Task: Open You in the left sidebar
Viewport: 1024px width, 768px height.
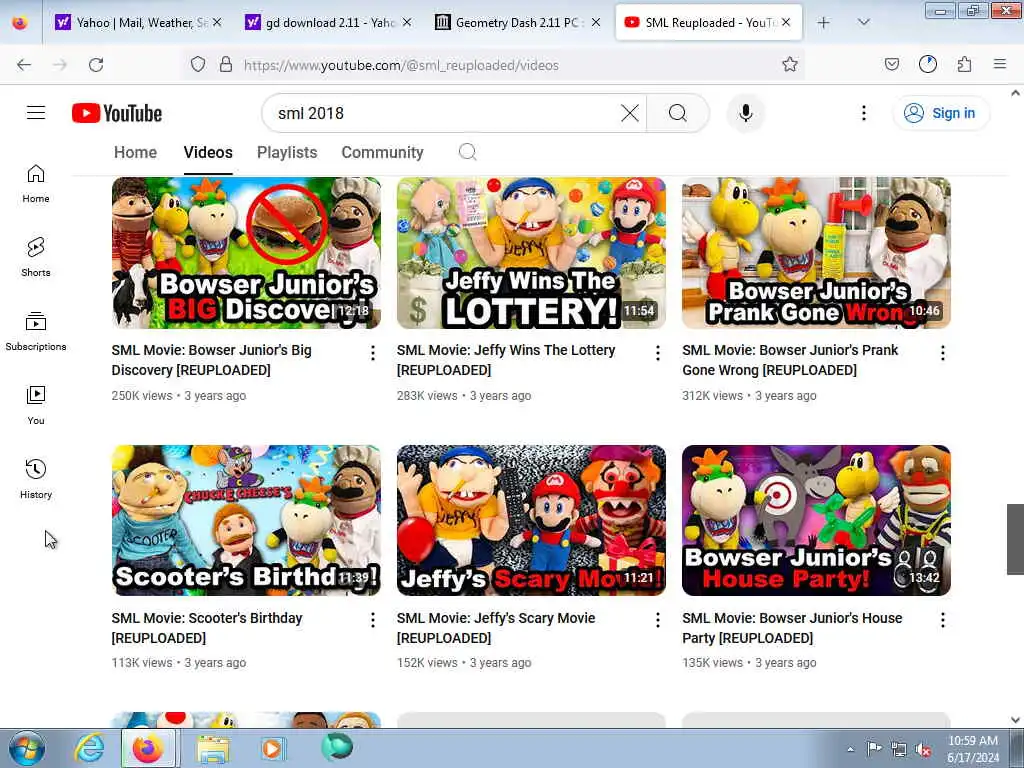Action: pyautogui.click(x=36, y=406)
